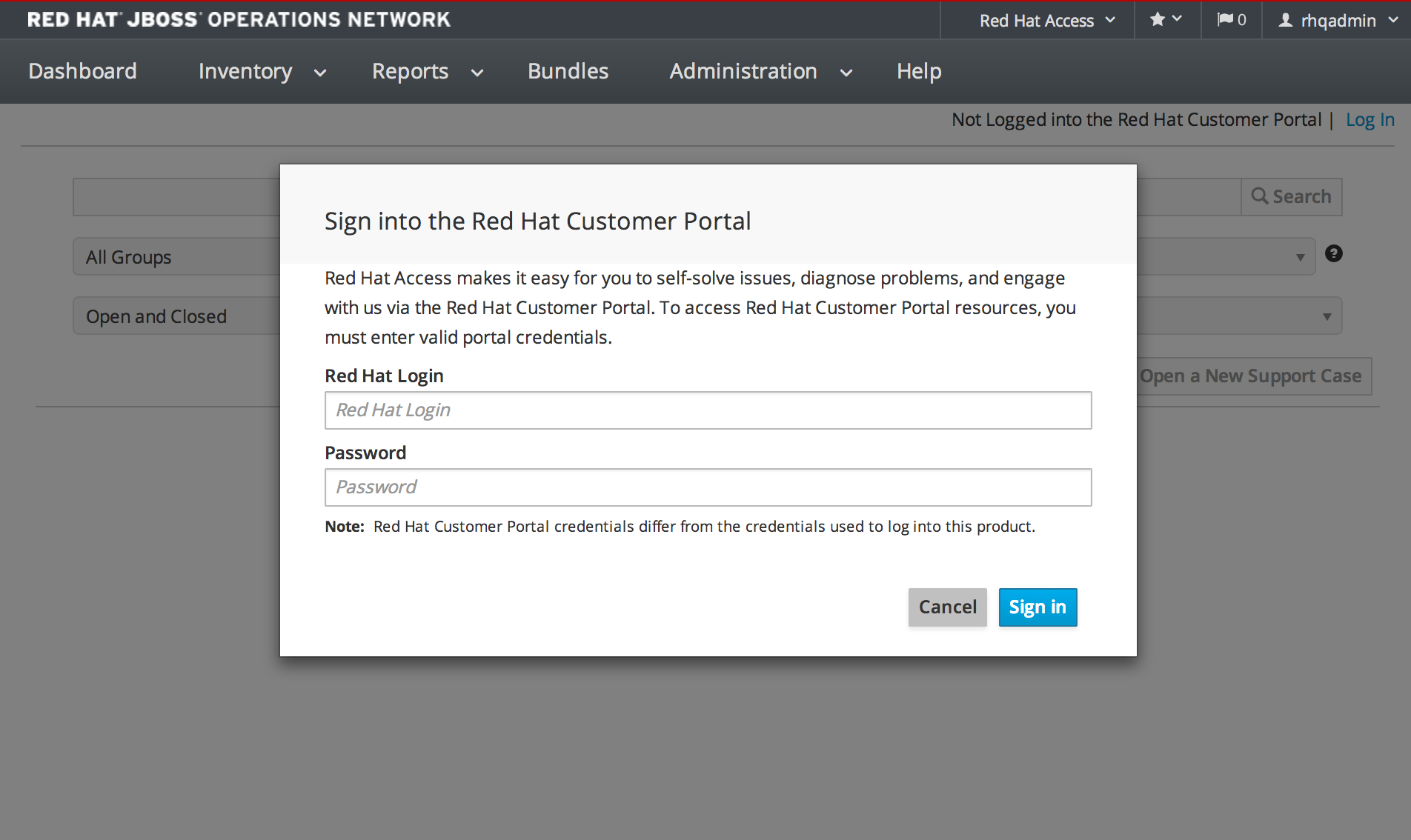Viewport: 1411px width, 840px height.
Task: Go to the Dashboard tab
Action: 82,72
